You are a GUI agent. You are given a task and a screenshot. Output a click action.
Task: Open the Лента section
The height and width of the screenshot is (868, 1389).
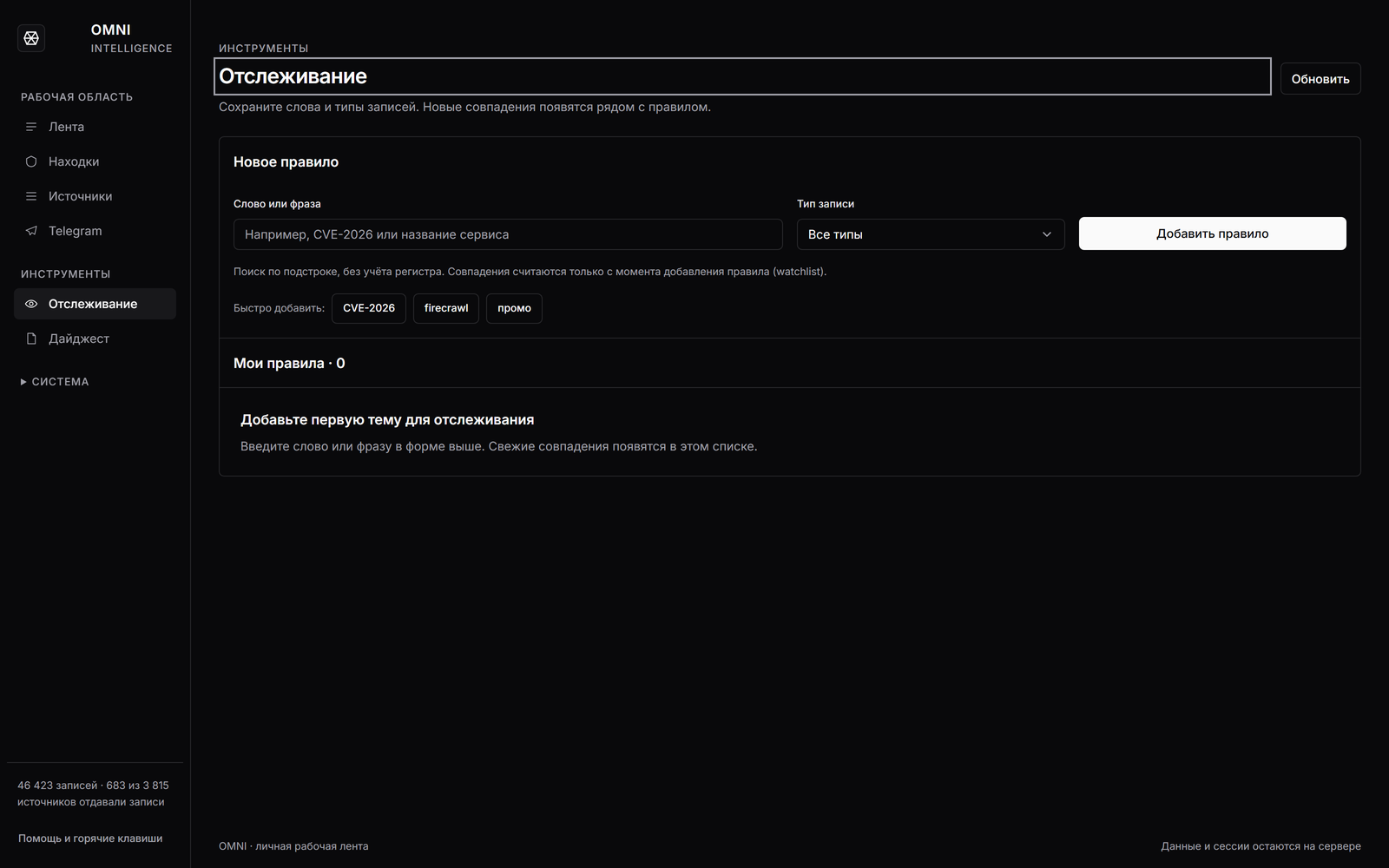point(95,127)
